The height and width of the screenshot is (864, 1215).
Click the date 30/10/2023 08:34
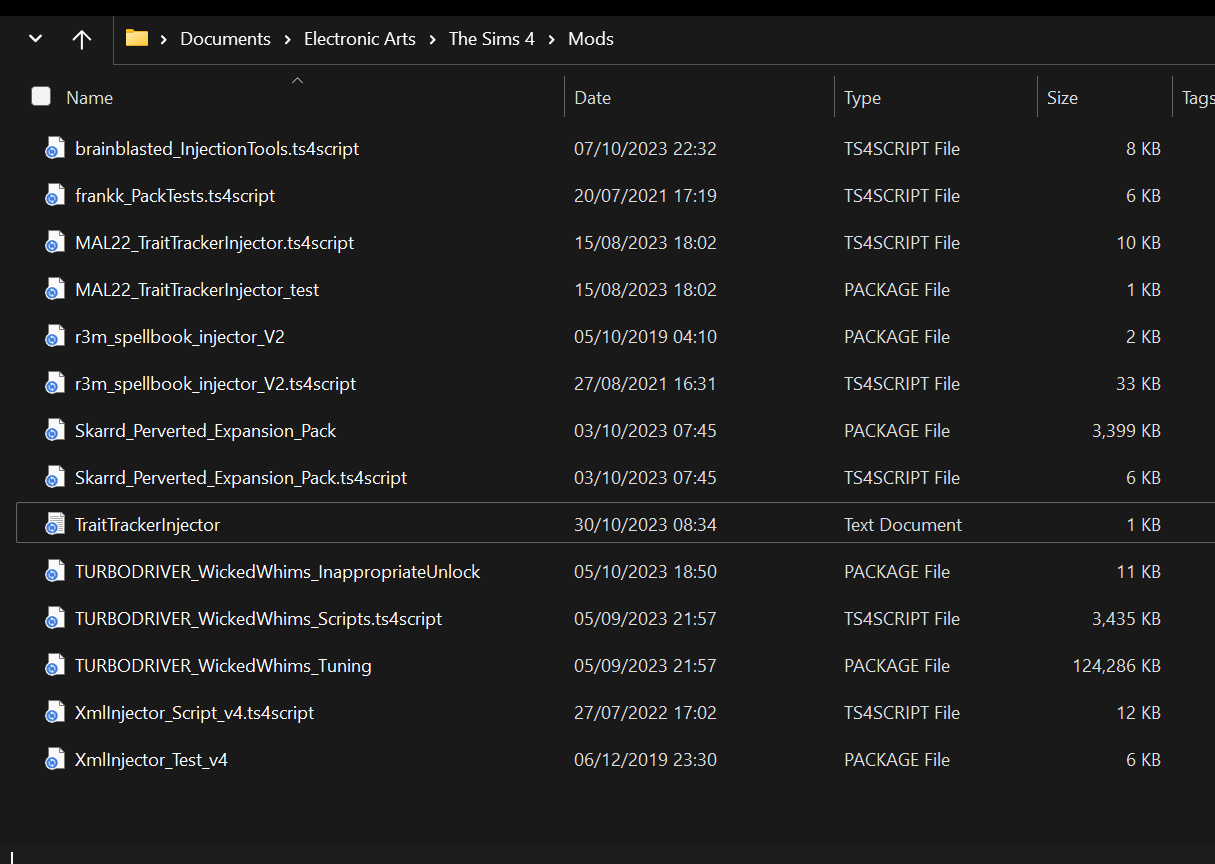pos(645,525)
